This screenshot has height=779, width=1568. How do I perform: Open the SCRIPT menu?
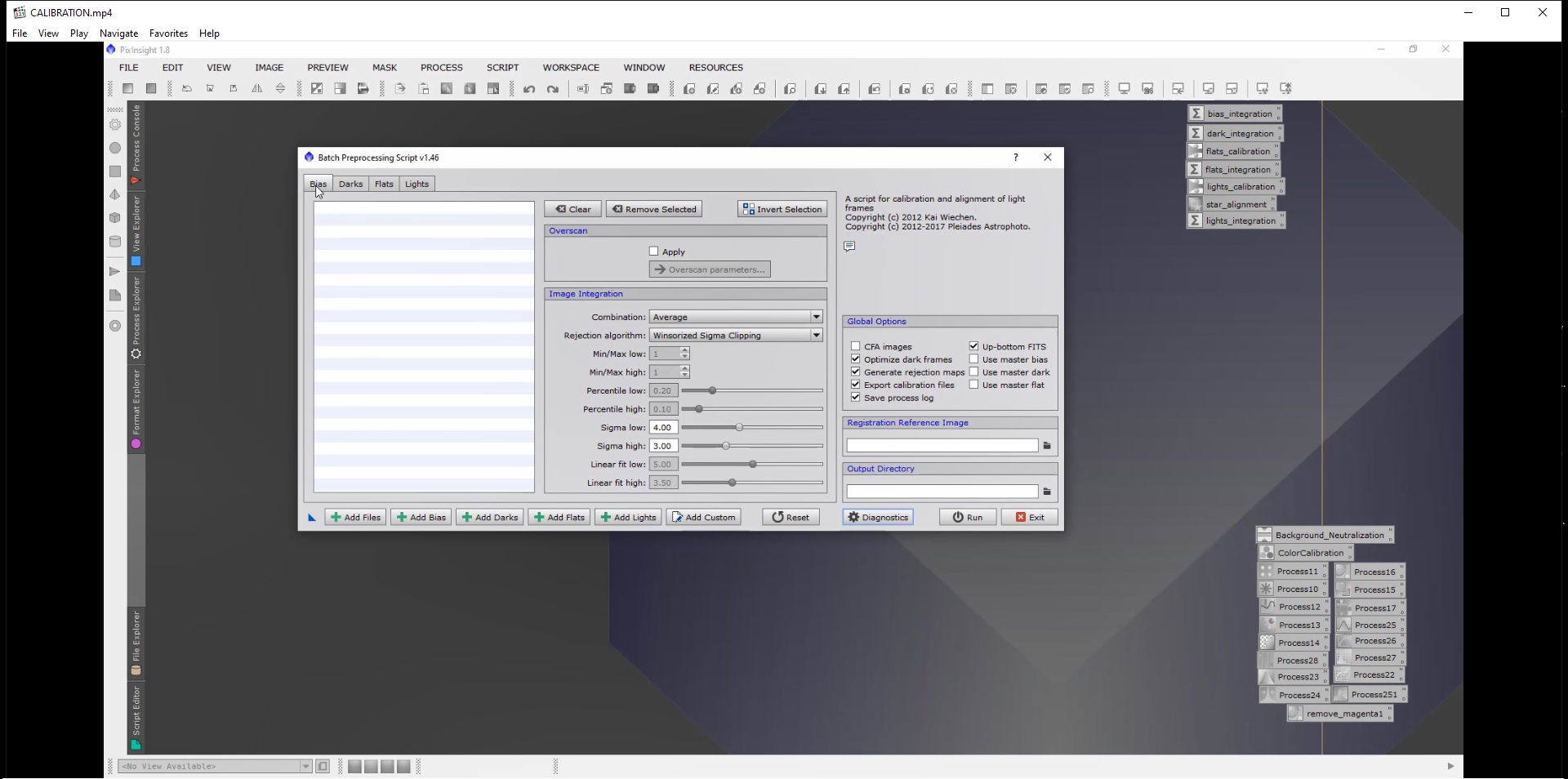502,68
